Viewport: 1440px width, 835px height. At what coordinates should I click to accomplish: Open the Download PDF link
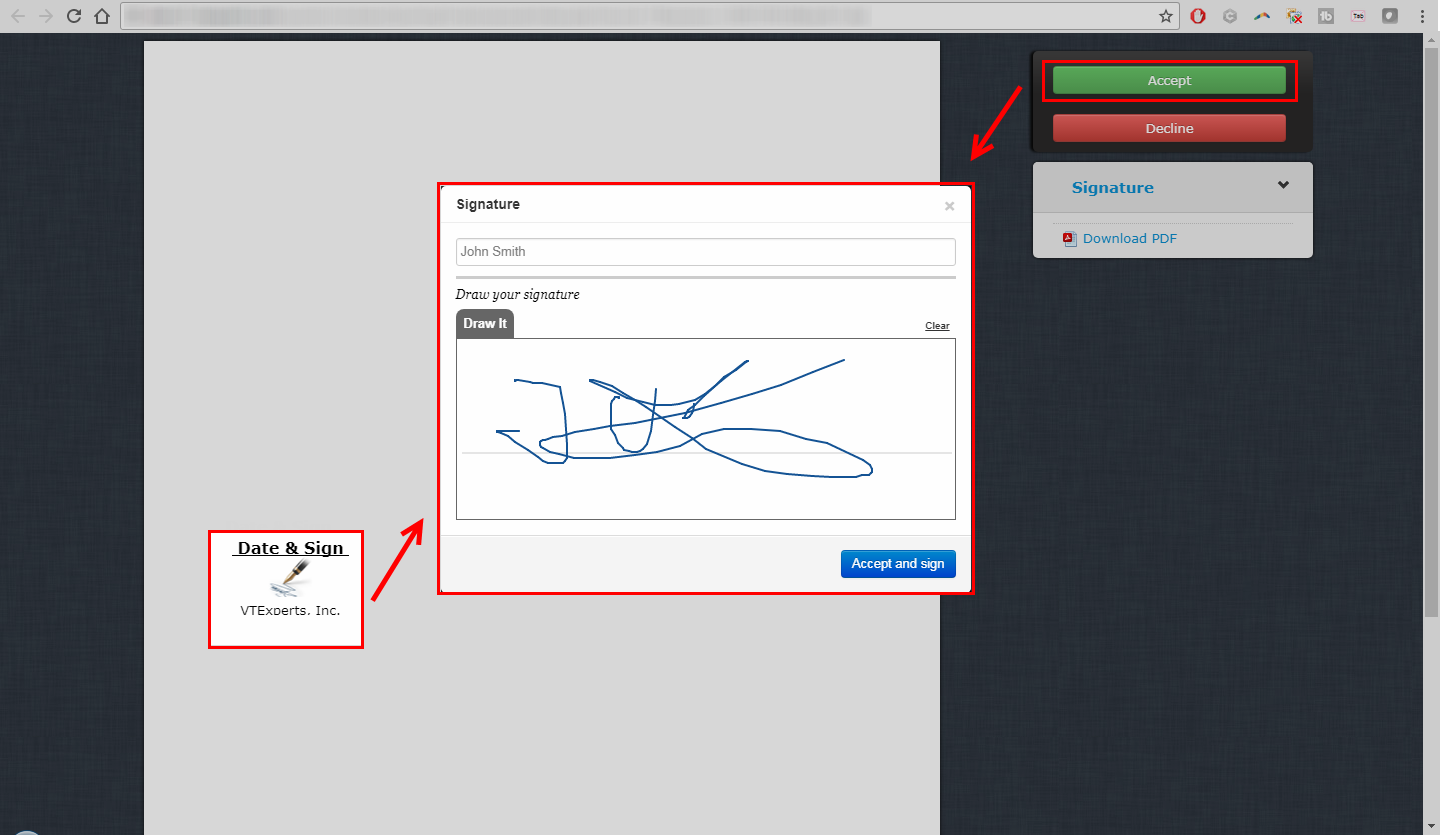[x=1129, y=239]
